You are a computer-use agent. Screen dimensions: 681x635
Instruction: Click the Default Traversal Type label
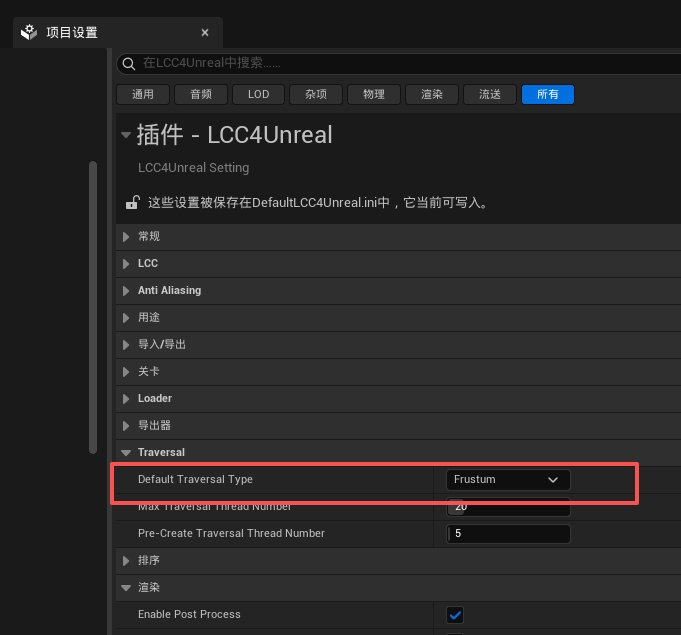tap(195, 480)
